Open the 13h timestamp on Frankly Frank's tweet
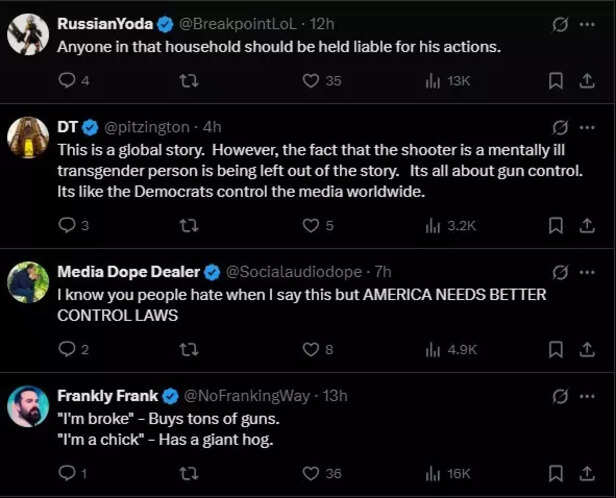616x498 pixels. 335,395
